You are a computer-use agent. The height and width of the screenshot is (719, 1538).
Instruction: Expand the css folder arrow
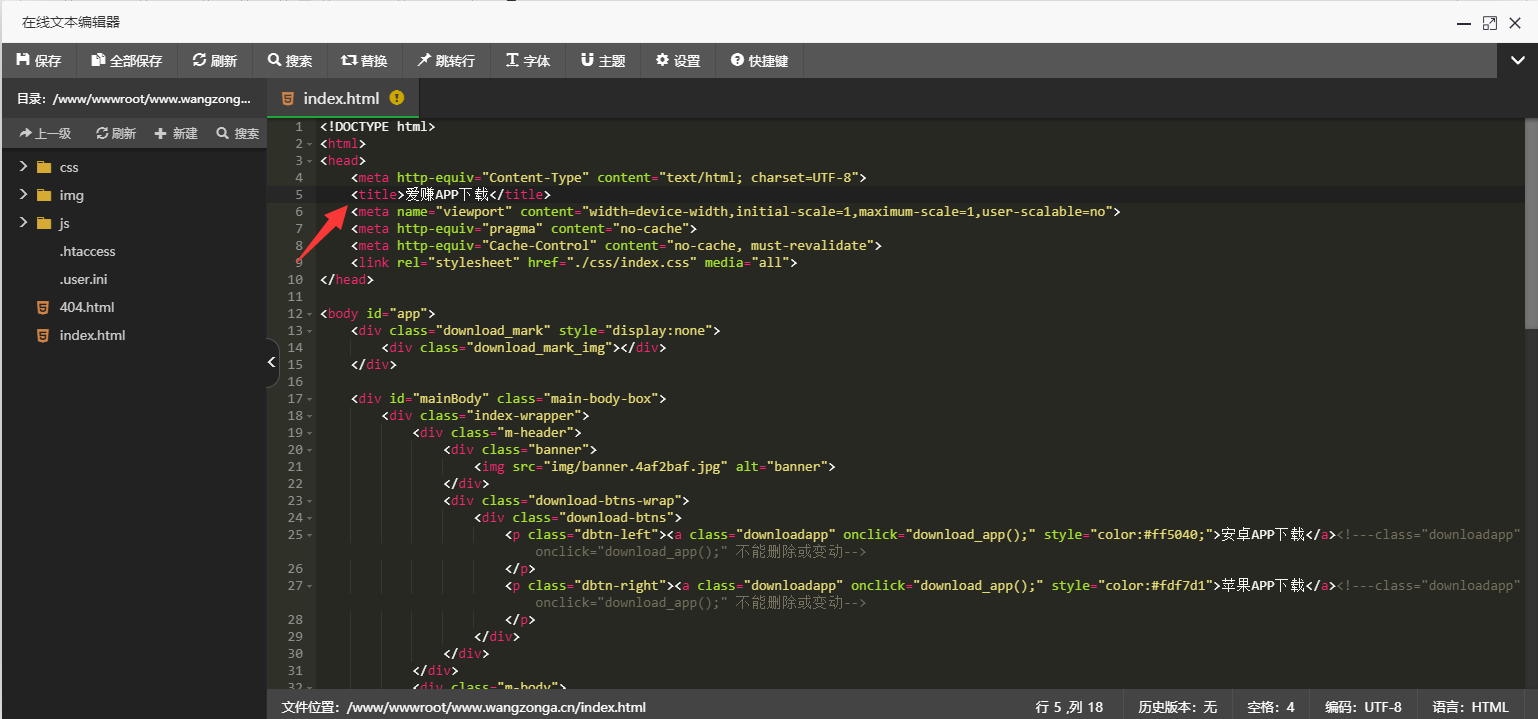(23, 167)
